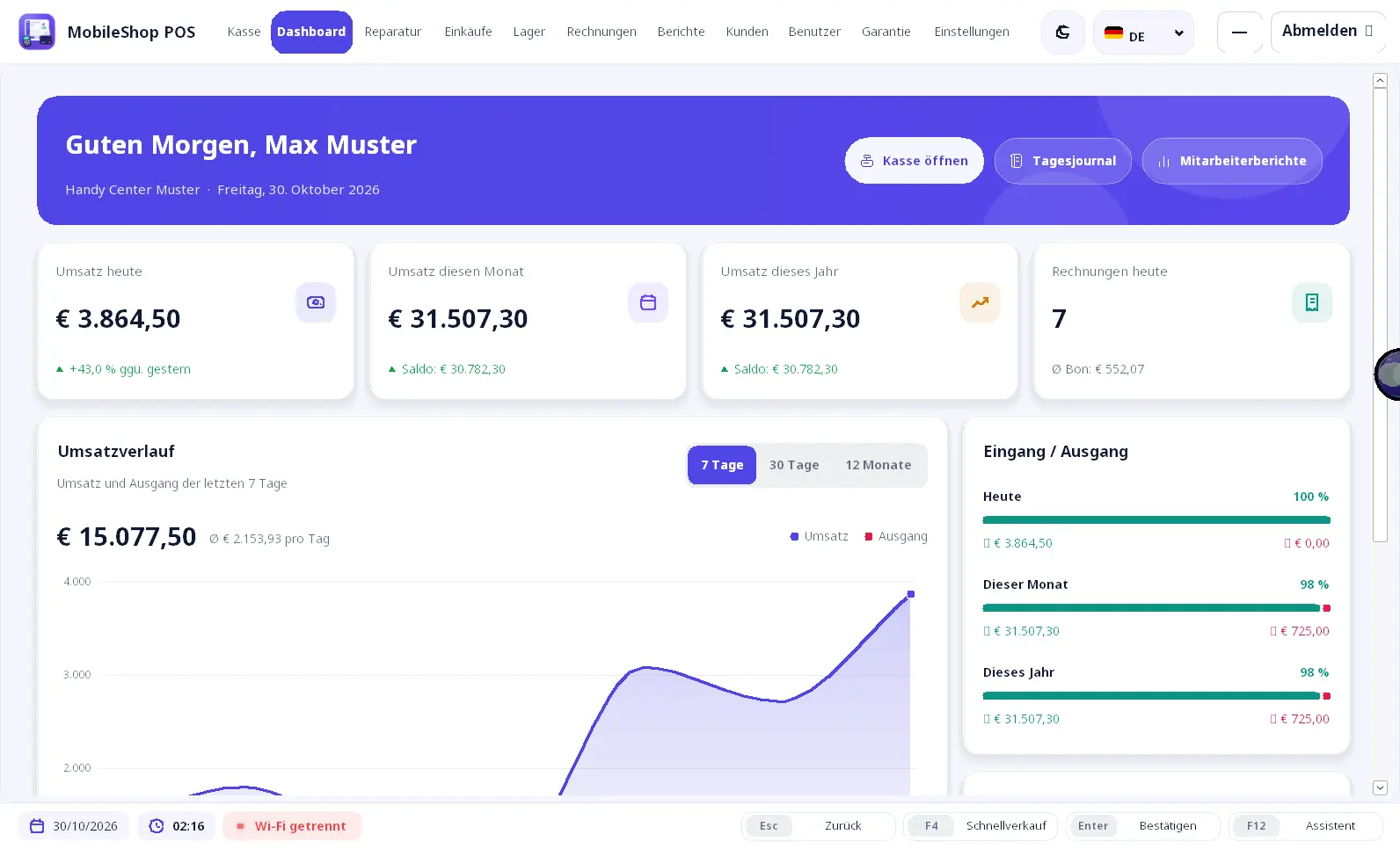Open the DE language dropdown

1143,33
